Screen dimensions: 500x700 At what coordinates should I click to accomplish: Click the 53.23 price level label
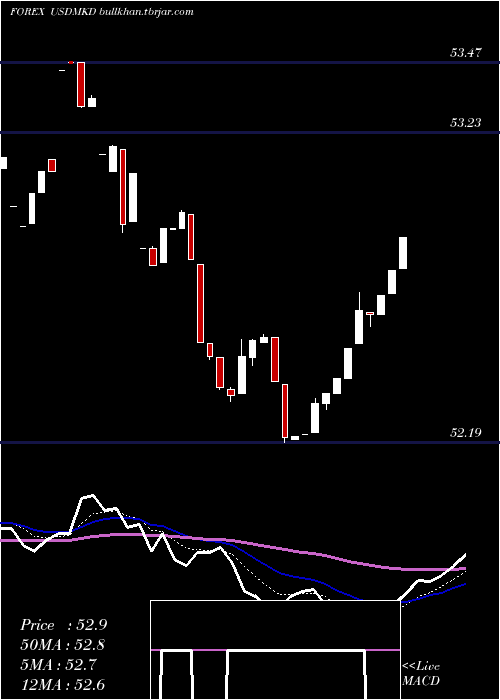click(466, 122)
